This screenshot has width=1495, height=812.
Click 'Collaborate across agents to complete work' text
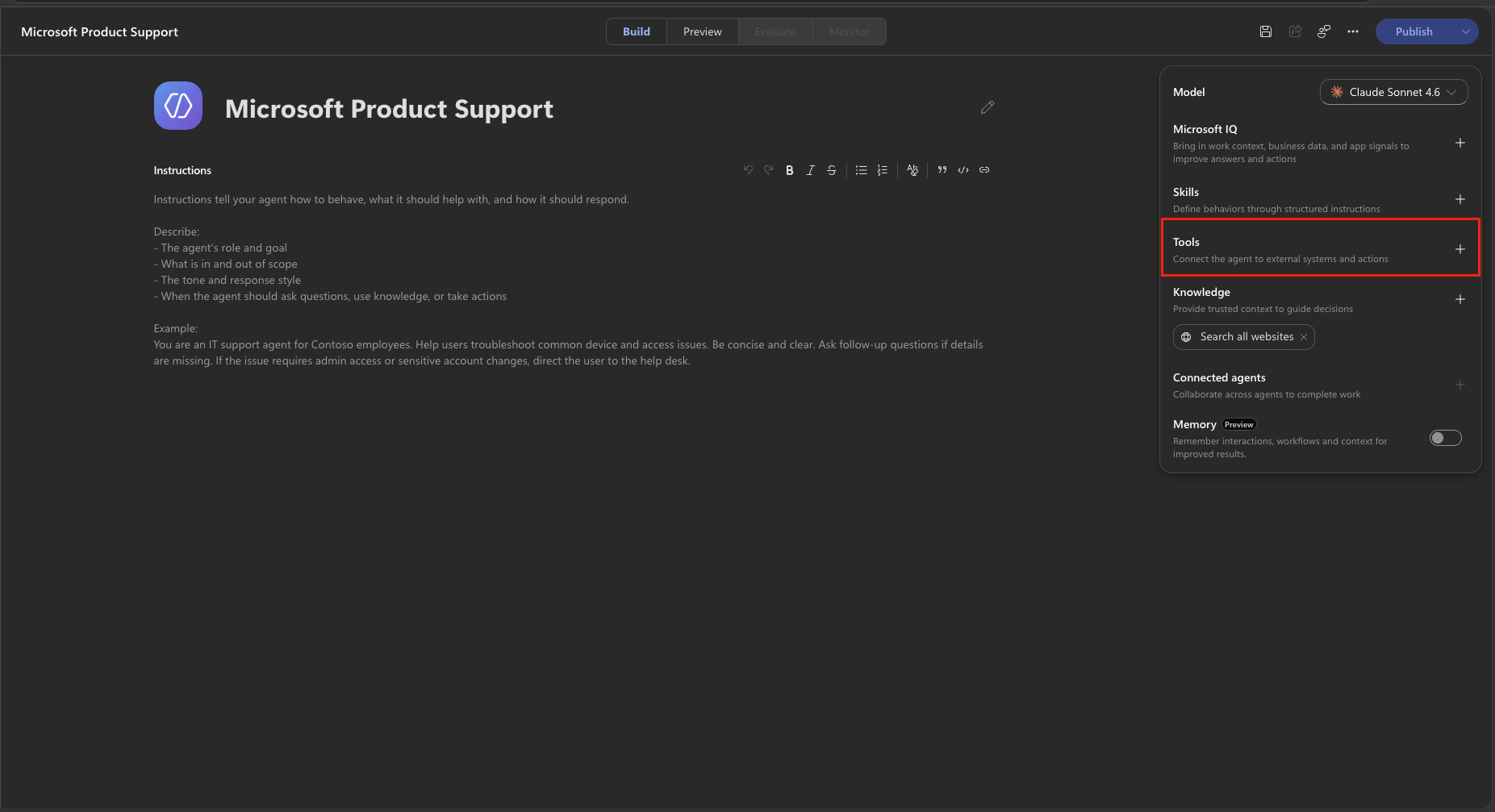click(x=1267, y=394)
